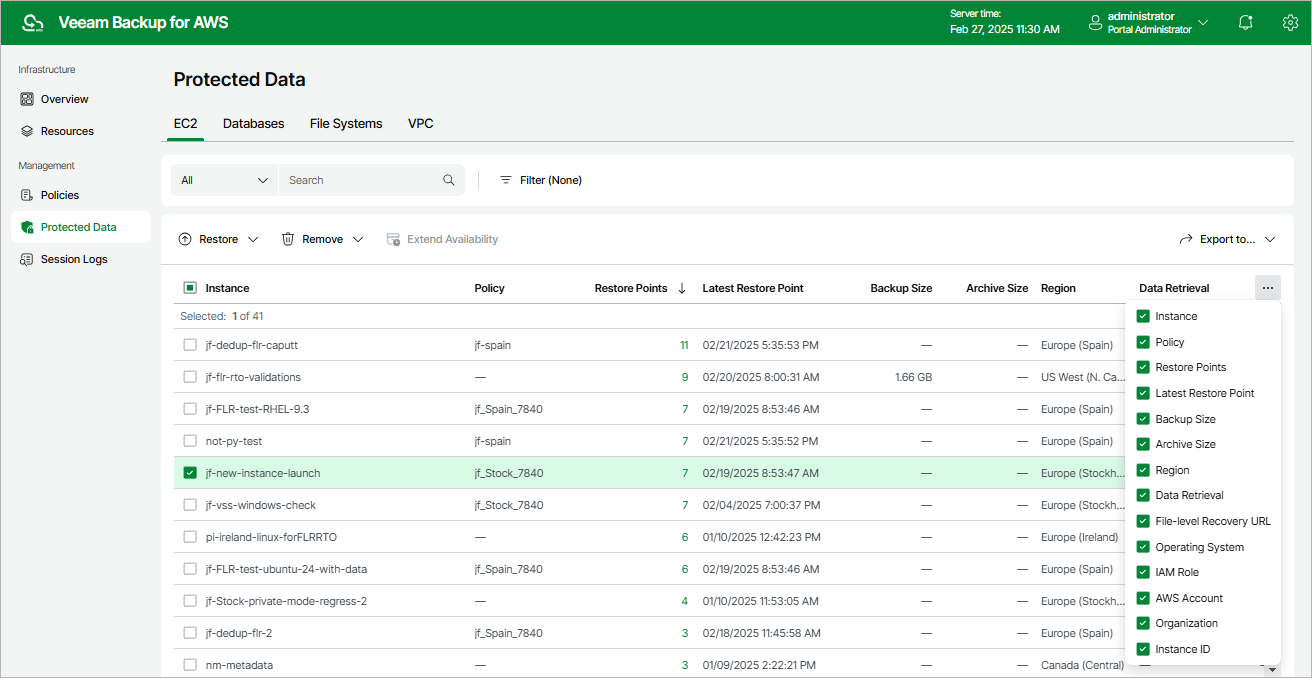Viewport: 1312px width, 678px height.
Task: Click the Veeam cloud logo icon
Action: pos(33,22)
